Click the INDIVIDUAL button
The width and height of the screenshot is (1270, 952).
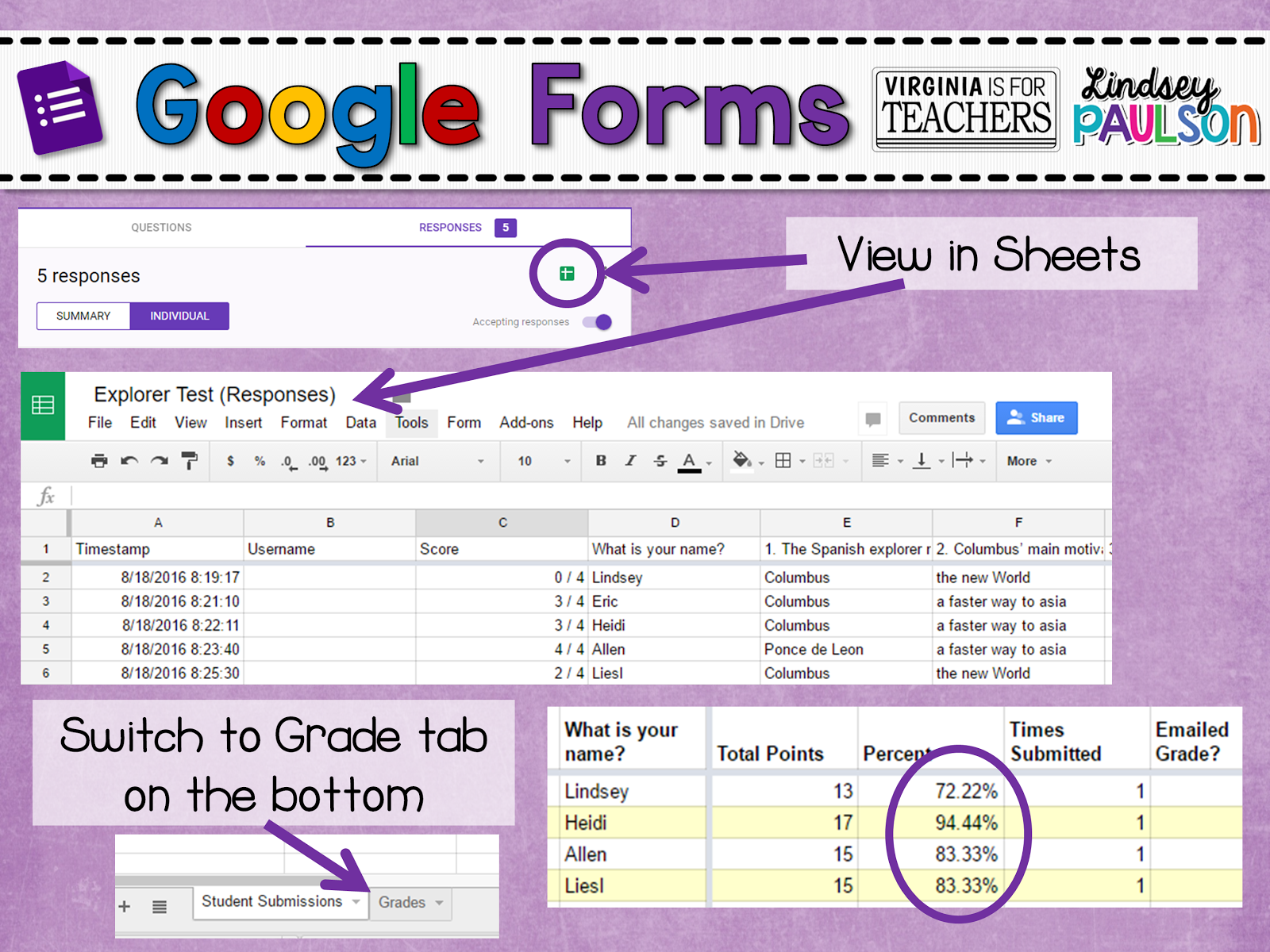click(x=179, y=316)
